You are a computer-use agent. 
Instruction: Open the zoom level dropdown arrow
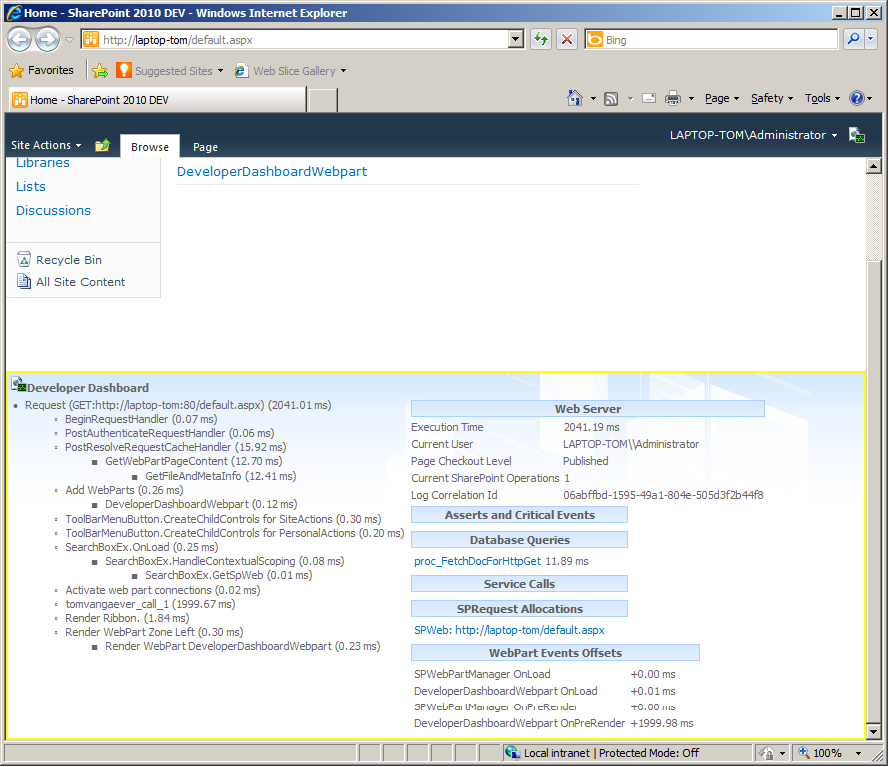(x=859, y=753)
